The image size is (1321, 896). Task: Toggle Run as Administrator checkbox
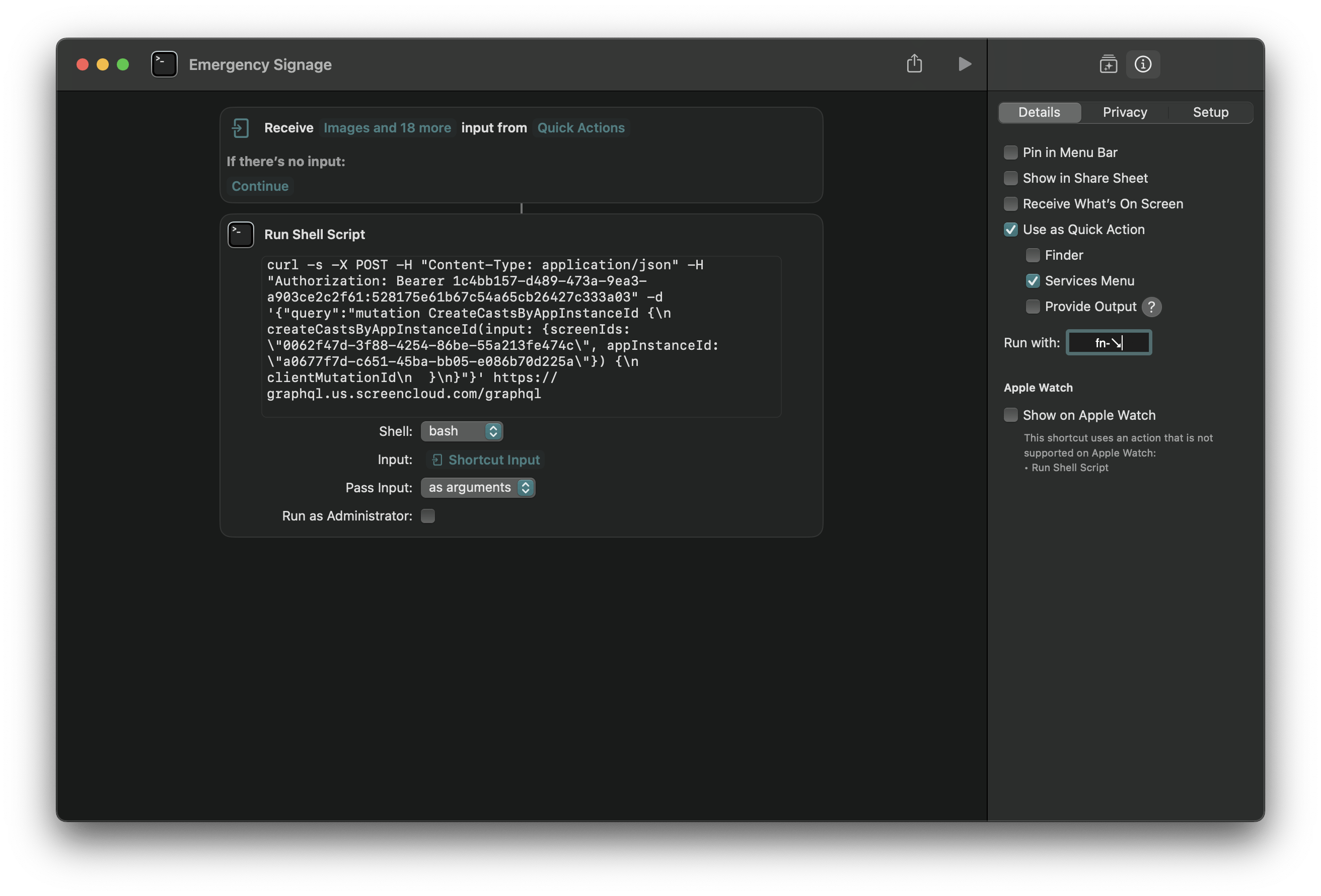pyautogui.click(x=427, y=516)
